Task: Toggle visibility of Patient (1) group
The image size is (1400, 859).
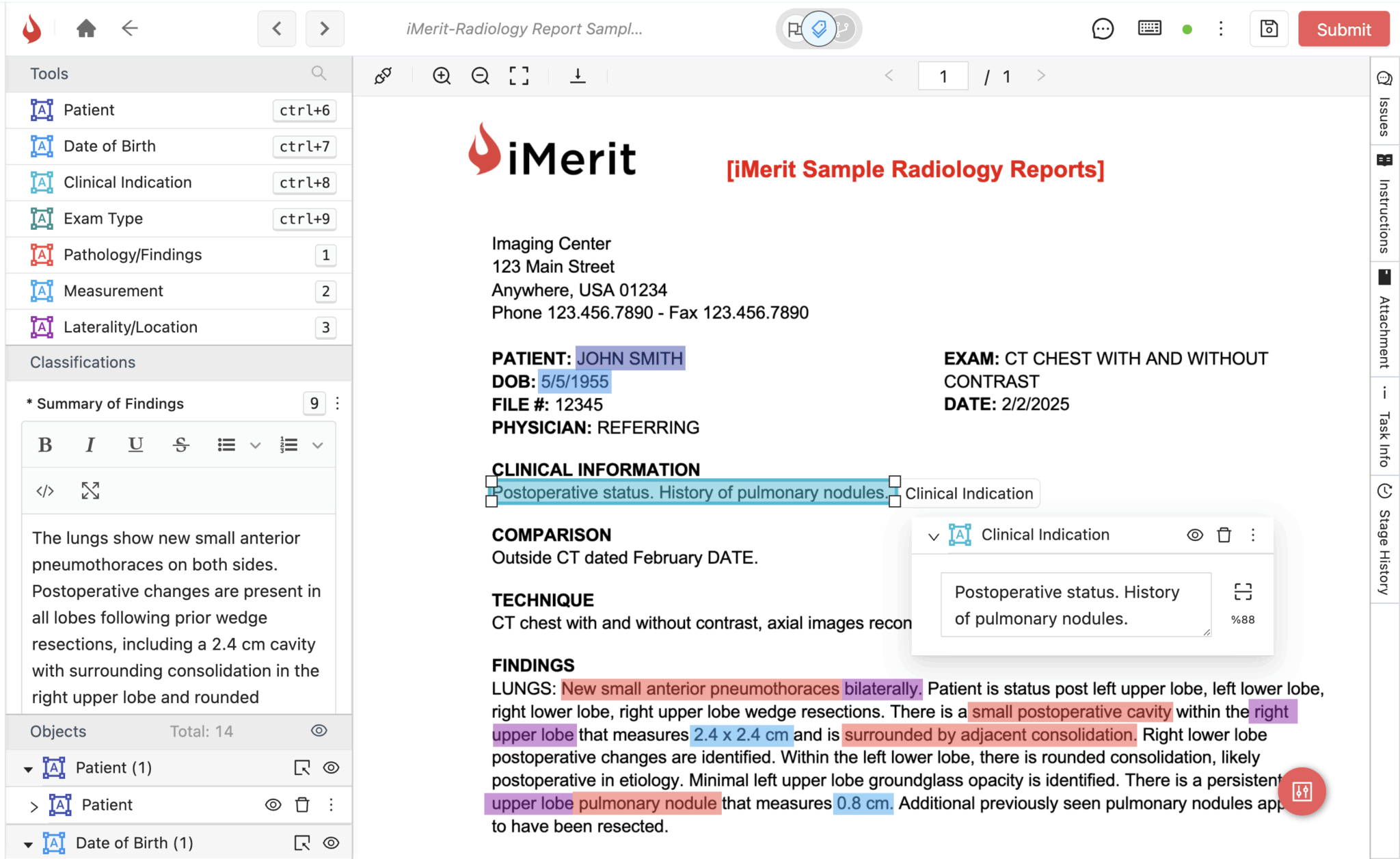Action: 332,768
